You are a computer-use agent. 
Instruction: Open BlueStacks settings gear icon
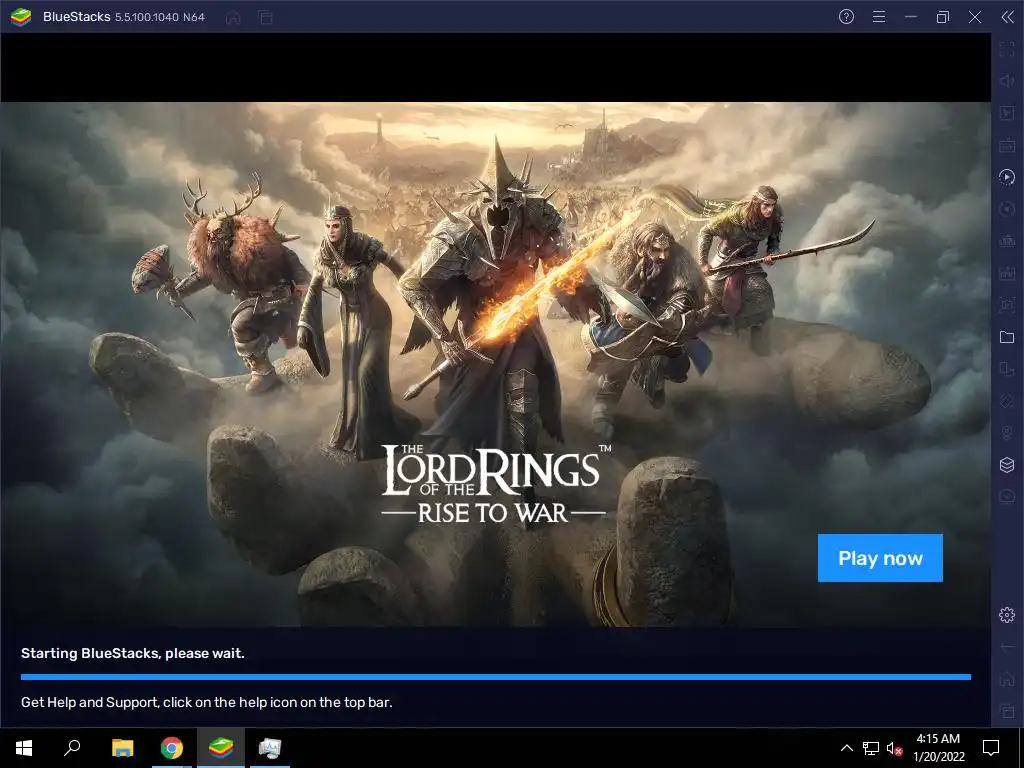[1007, 615]
